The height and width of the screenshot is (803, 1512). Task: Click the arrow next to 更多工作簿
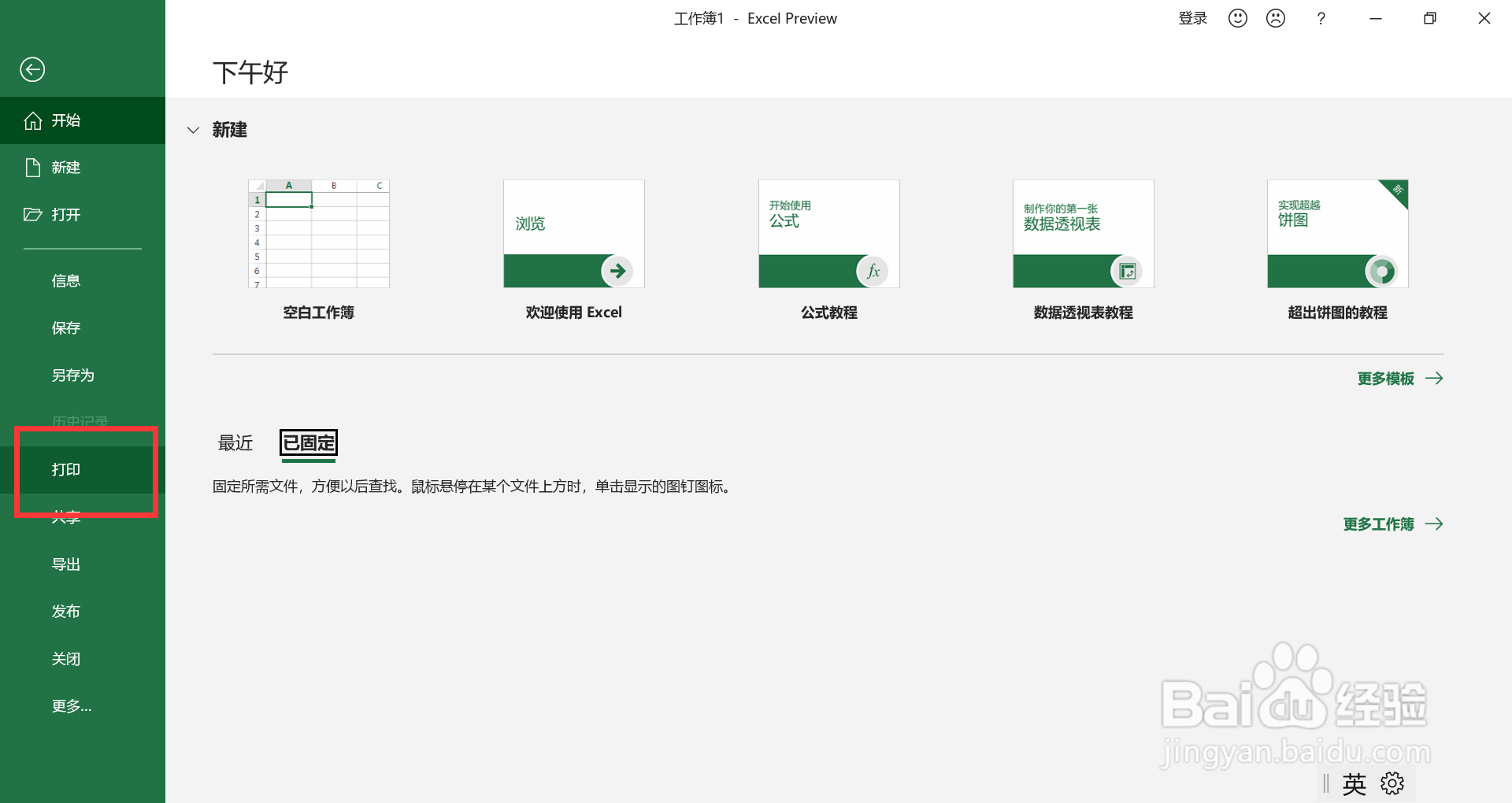[1434, 524]
